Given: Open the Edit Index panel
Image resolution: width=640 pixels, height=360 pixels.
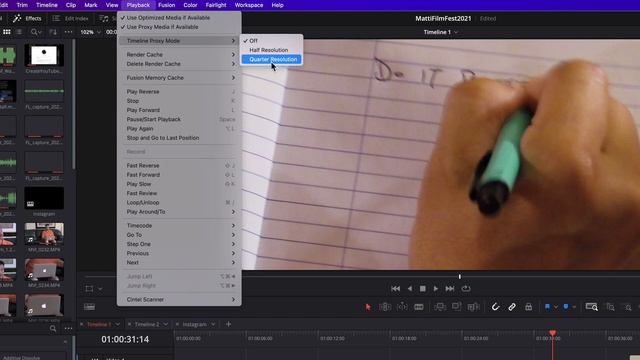Looking at the screenshot, I should coord(71,18).
